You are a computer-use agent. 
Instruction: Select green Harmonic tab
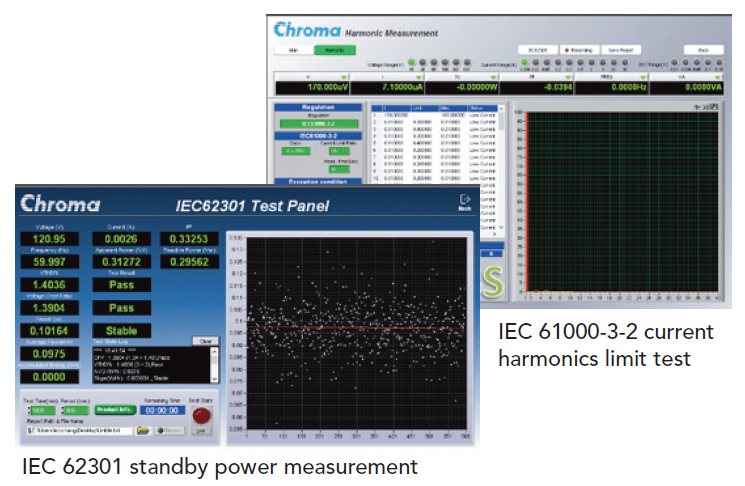pos(334,50)
